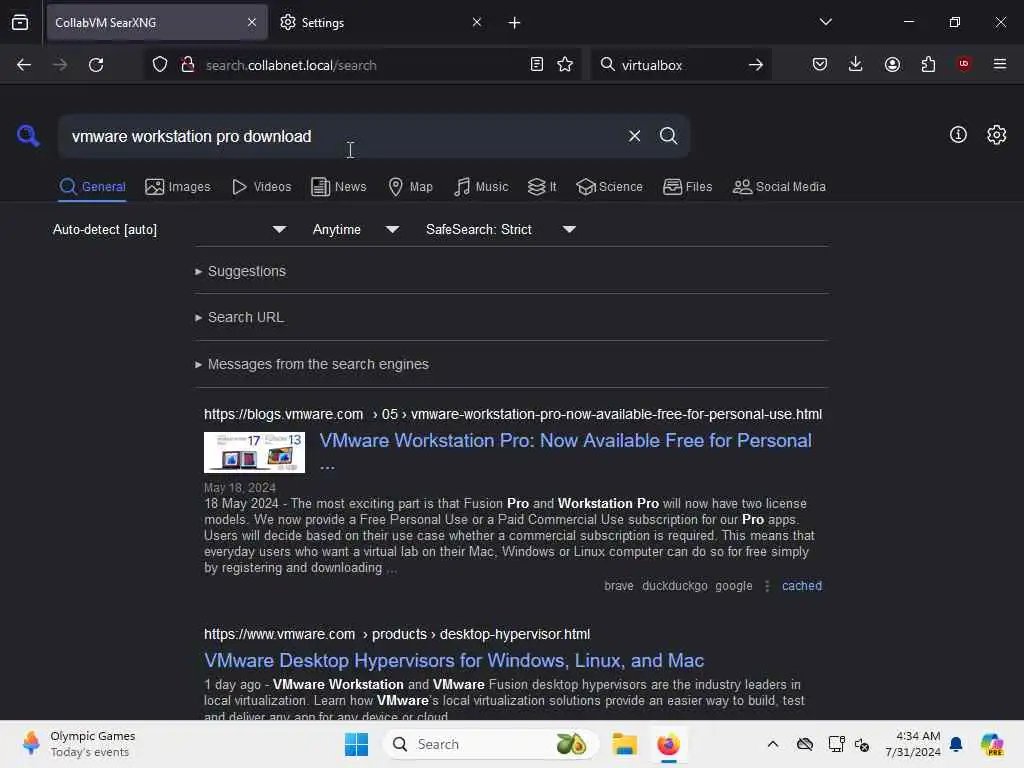
Task: Open the cached version link
Action: click(802, 586)
